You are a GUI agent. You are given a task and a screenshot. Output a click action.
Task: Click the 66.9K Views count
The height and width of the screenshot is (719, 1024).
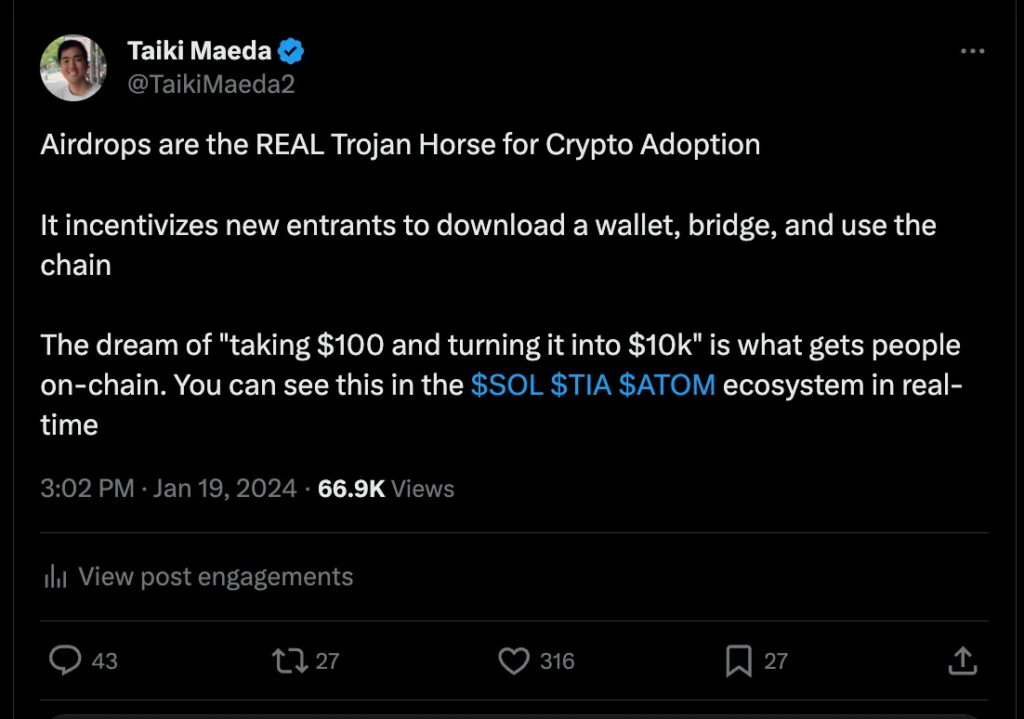[386, 489]
